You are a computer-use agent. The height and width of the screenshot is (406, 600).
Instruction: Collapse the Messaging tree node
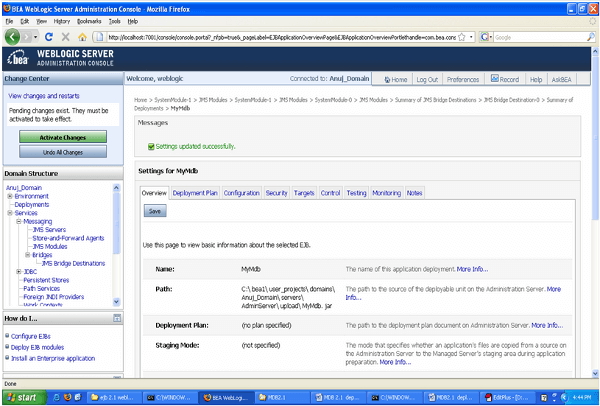click(19, 221)
